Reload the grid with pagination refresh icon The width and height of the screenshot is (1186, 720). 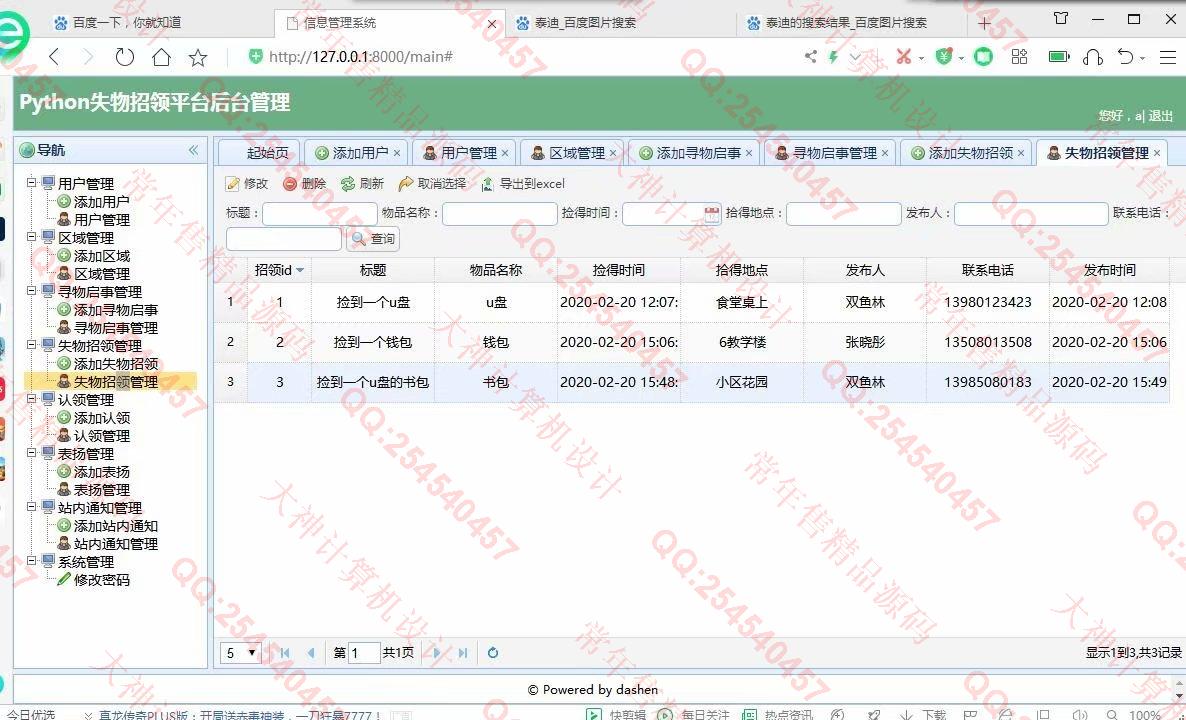(x=493, y=653)
